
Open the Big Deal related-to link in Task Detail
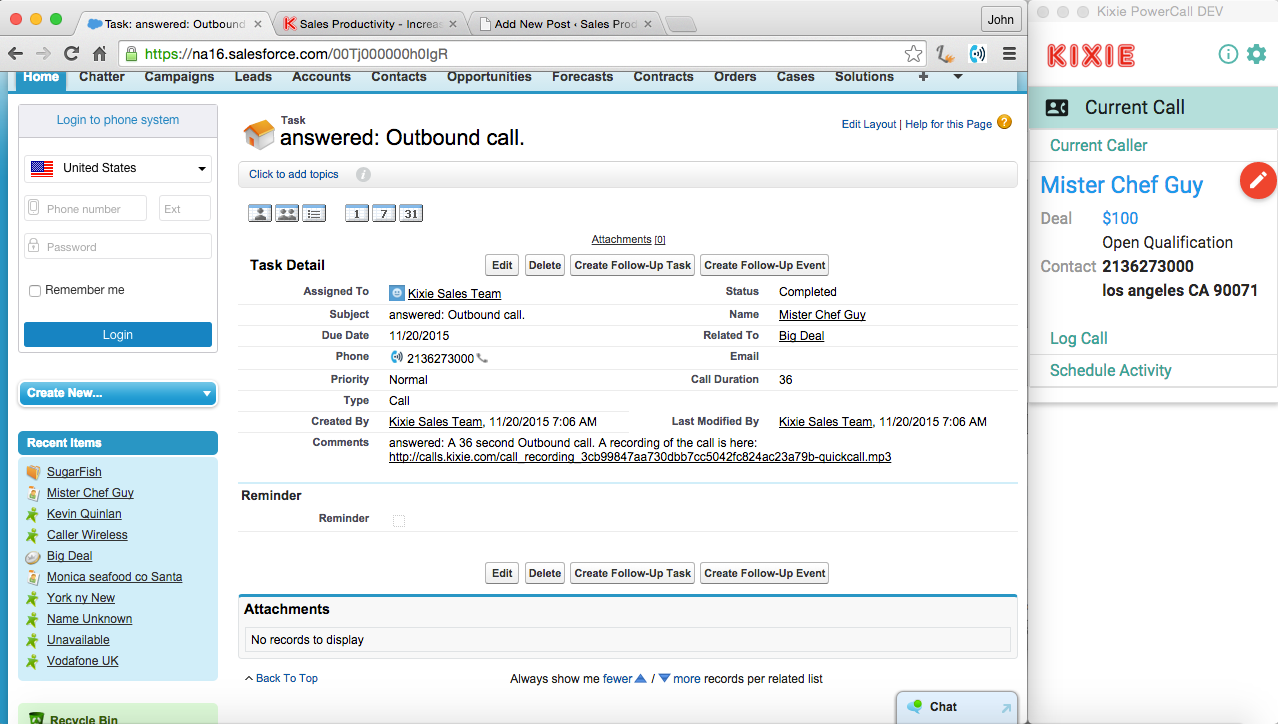802,336
